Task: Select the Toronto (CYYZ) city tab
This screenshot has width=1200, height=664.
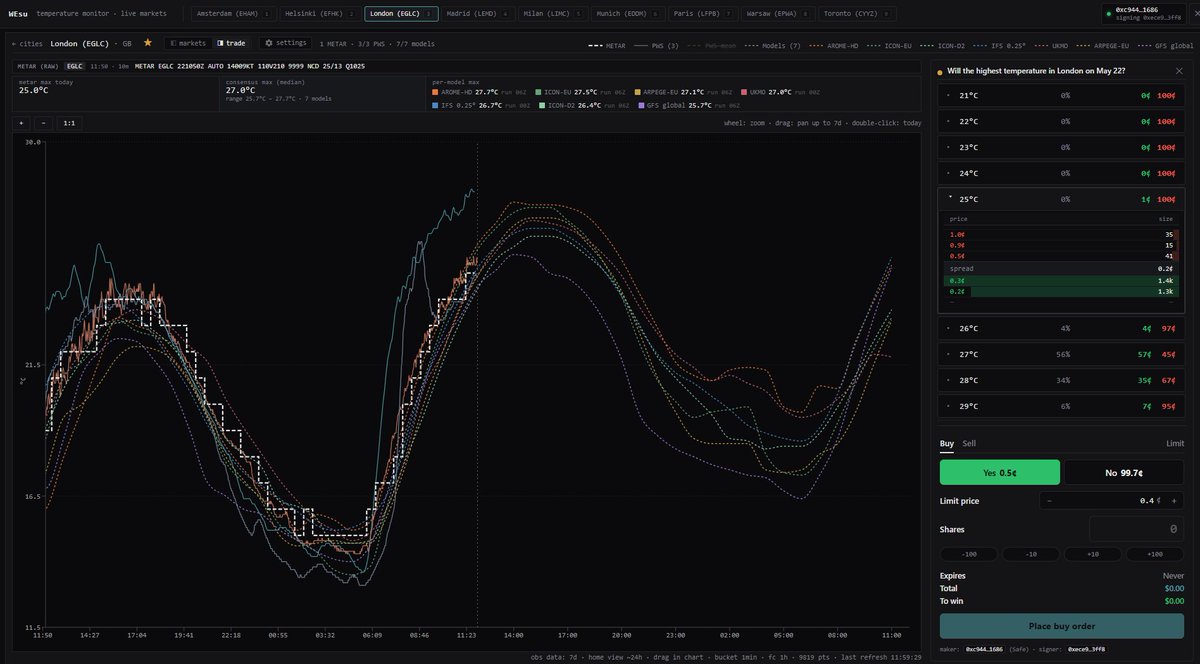Action: coord(858,14)
